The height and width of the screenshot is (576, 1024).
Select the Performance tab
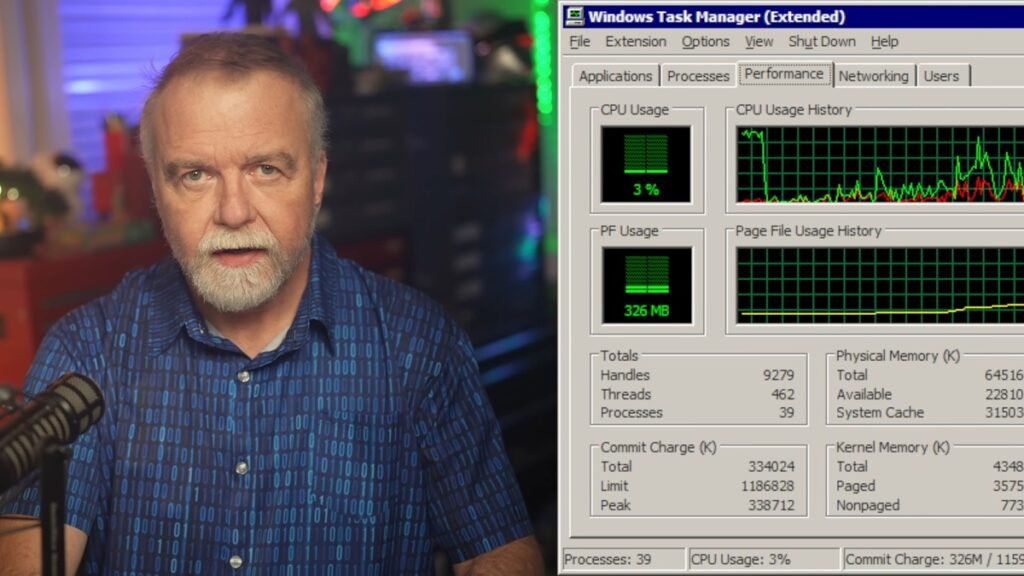click(784, 74)
